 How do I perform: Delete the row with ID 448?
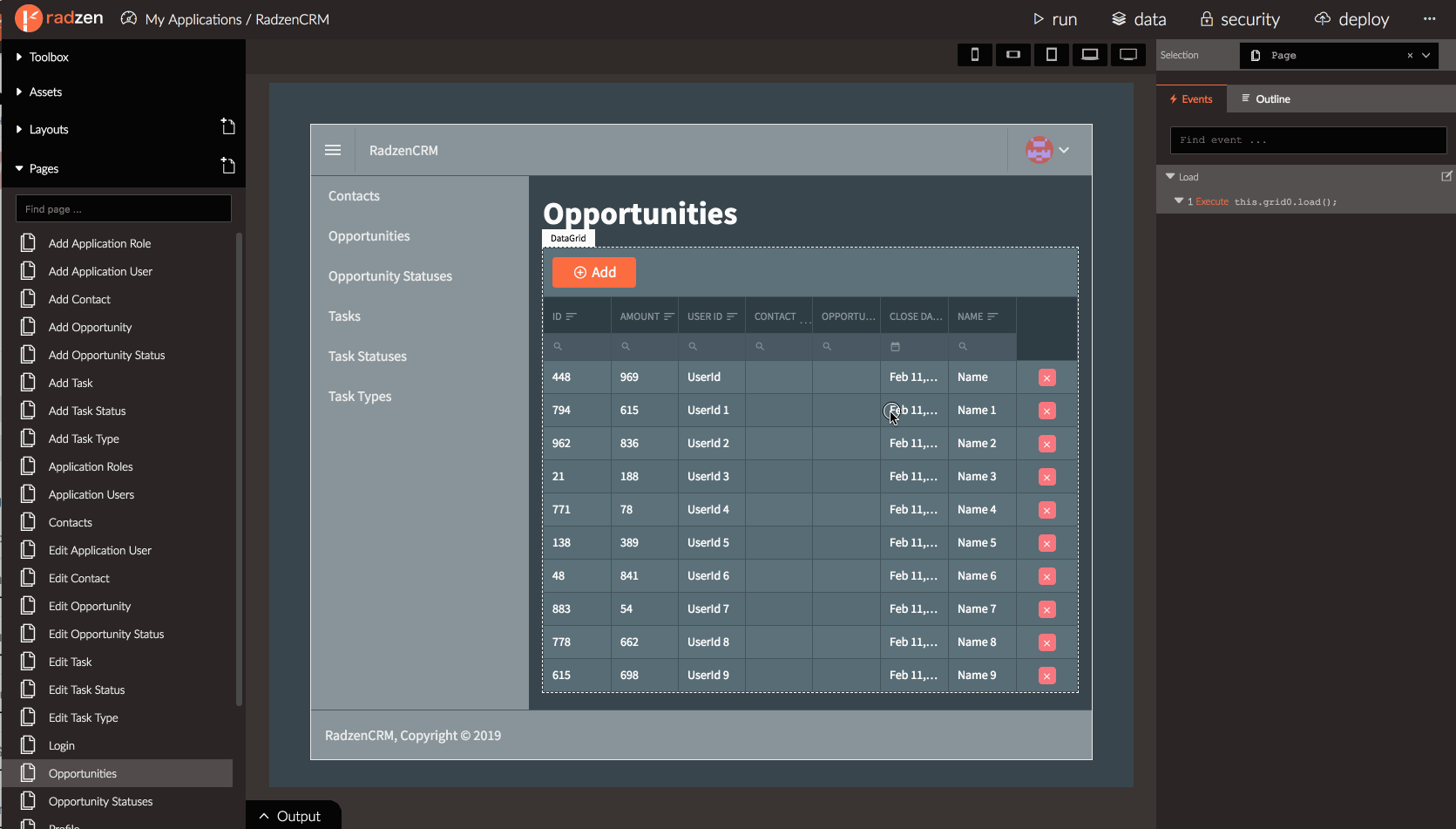click(x=1047, y=377)
